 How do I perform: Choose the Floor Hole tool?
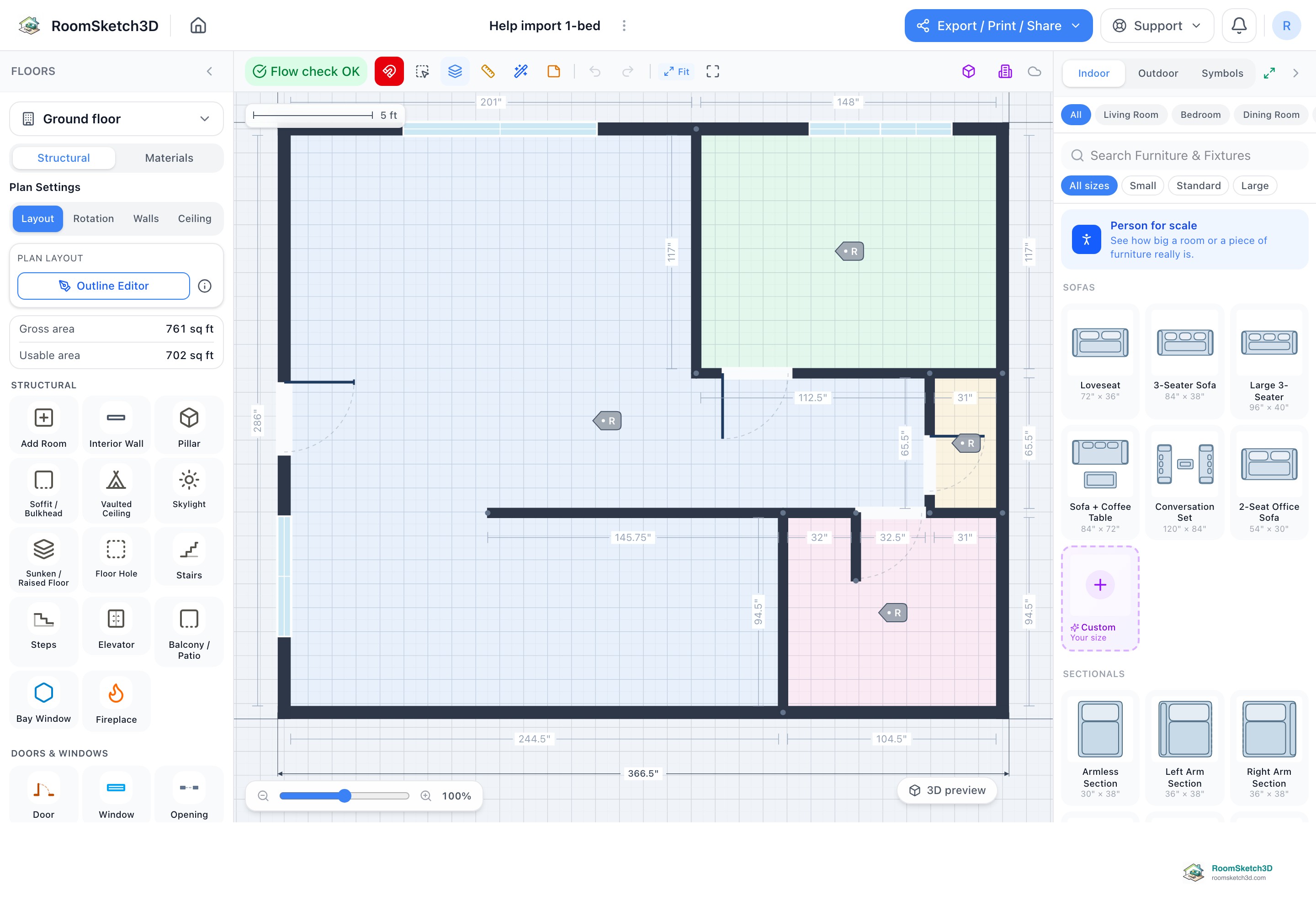coord(116,561)
